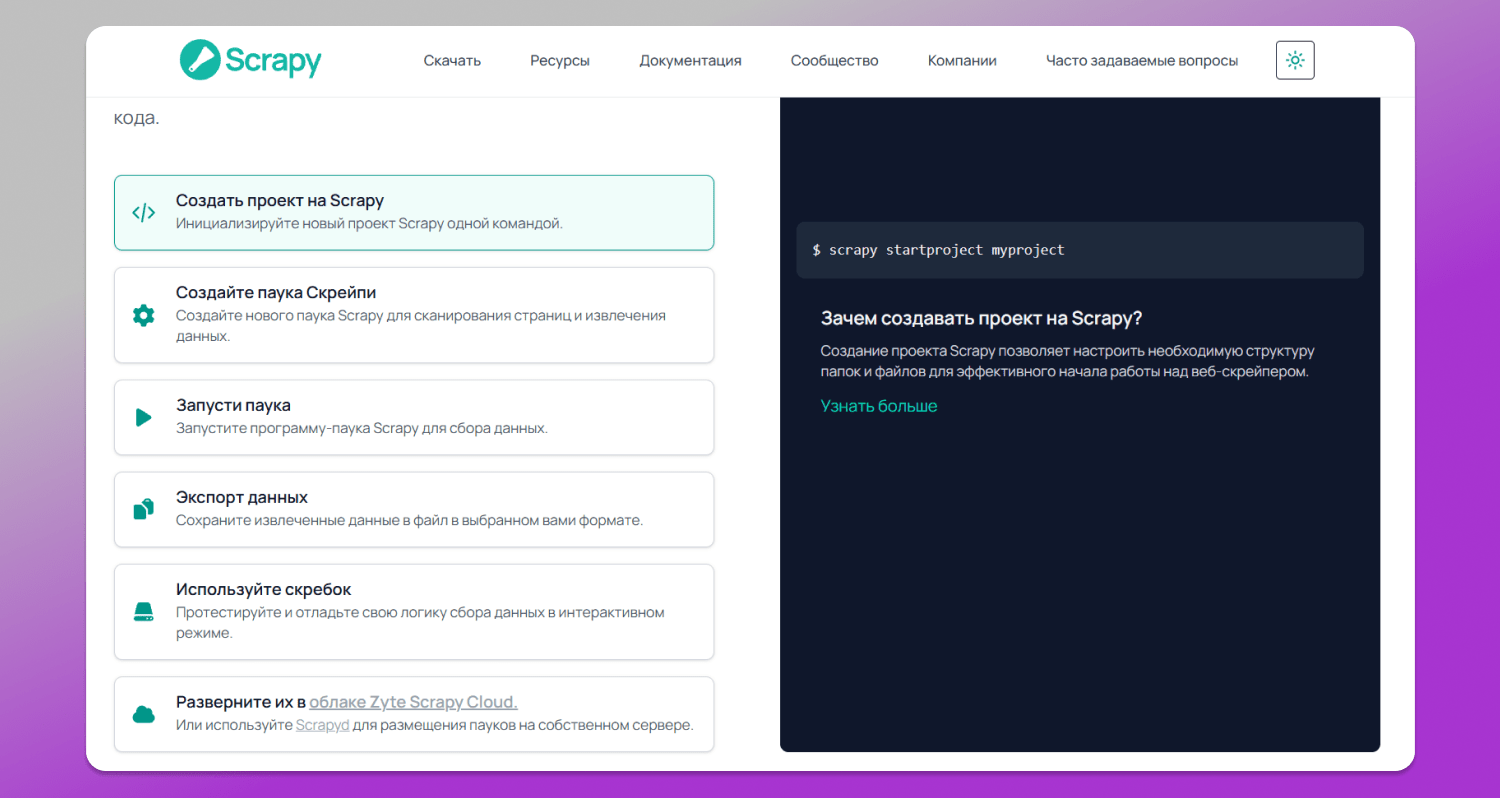The width and height of the screenshot is (1500, 798).
Task: Click the text Инициализируйте новый проект Scrapy одной командой
Action: 369,223
